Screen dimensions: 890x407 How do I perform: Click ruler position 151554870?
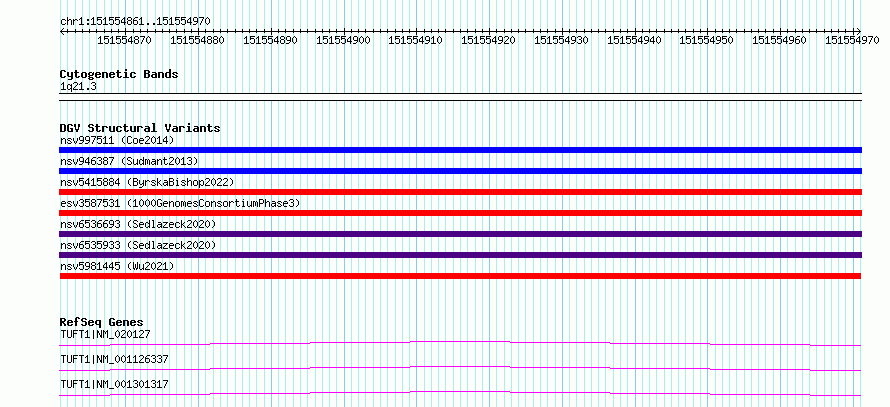pos(124,40)
